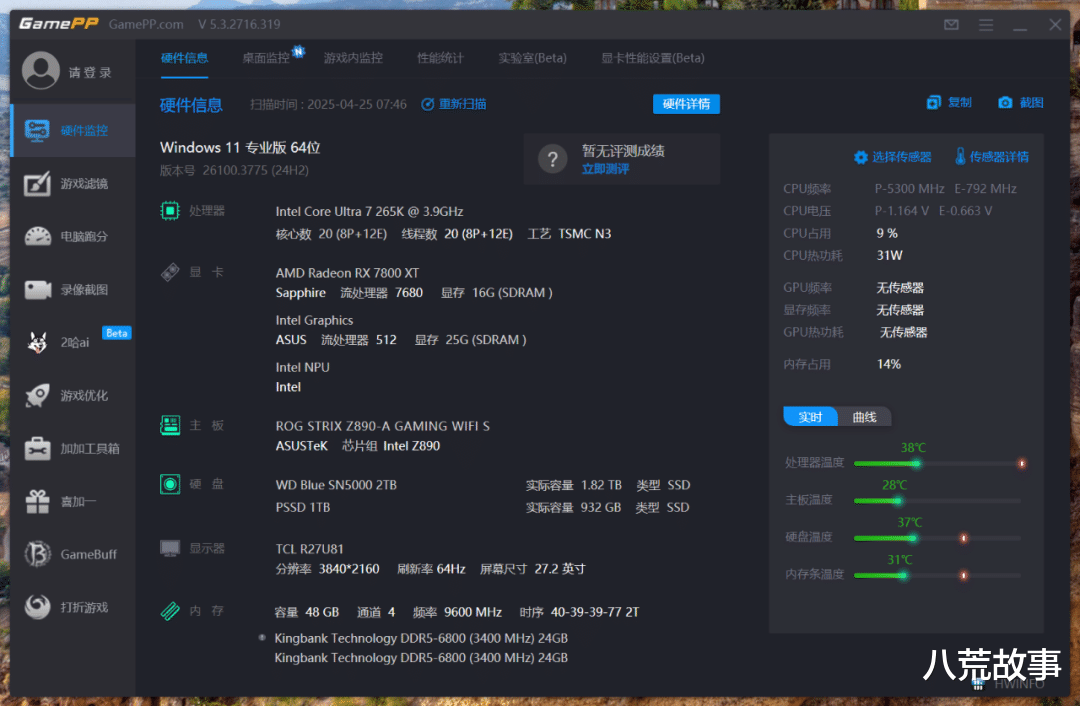Click the Intel NPU entry
The image size is (1080, 706).
point(302,367)
